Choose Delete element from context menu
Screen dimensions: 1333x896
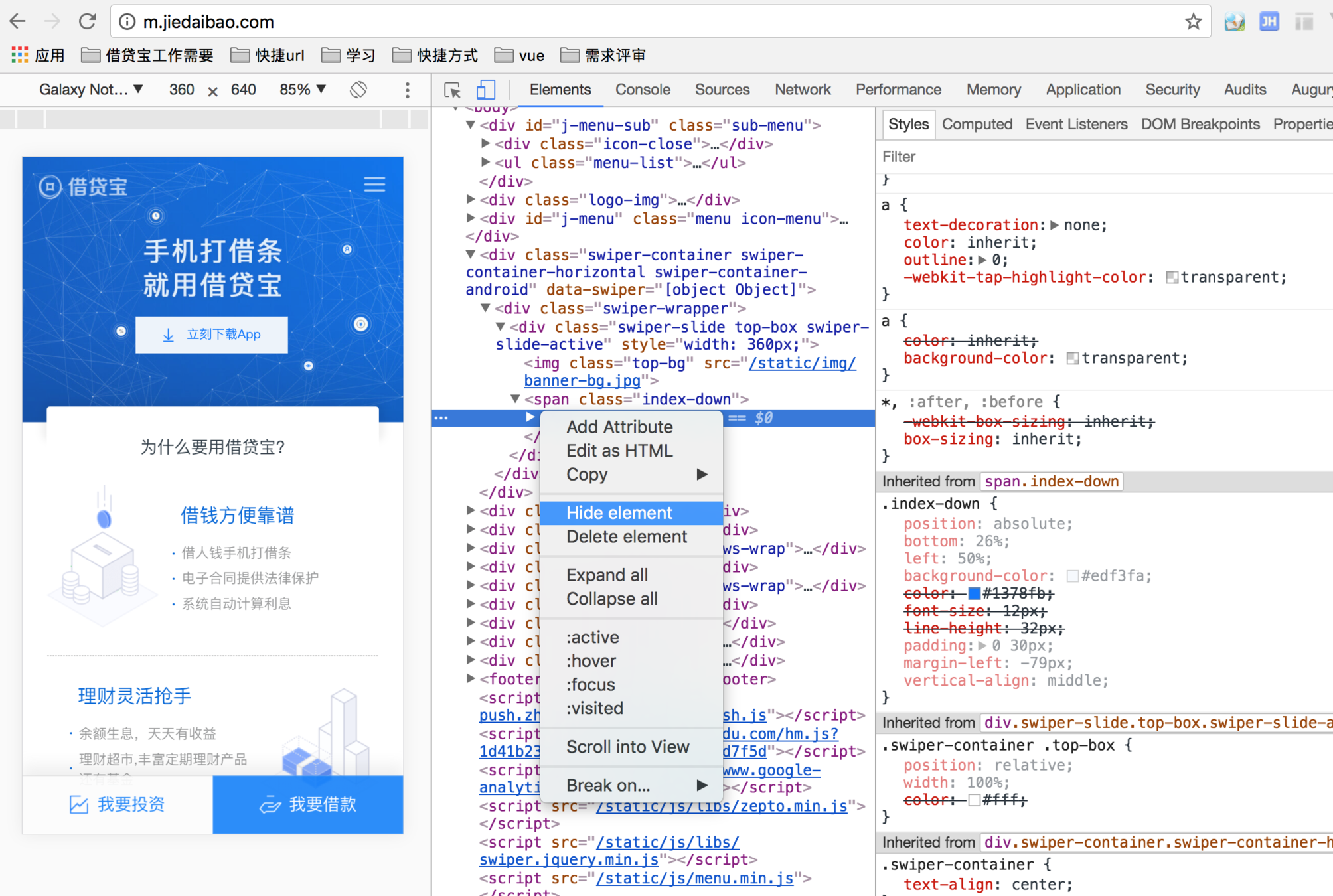(x=626, y=536)
